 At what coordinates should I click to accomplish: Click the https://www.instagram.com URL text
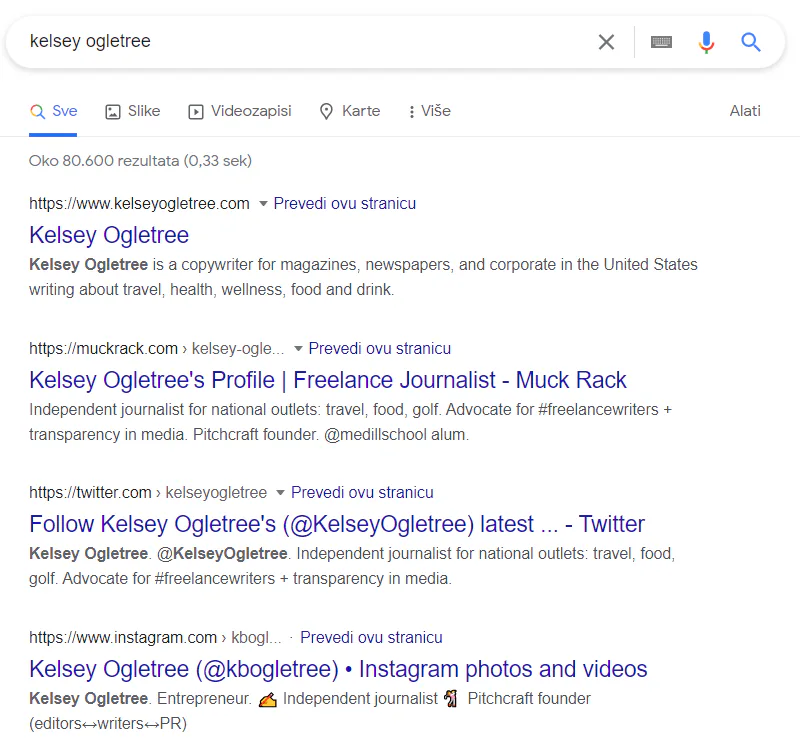click(123, 637)
